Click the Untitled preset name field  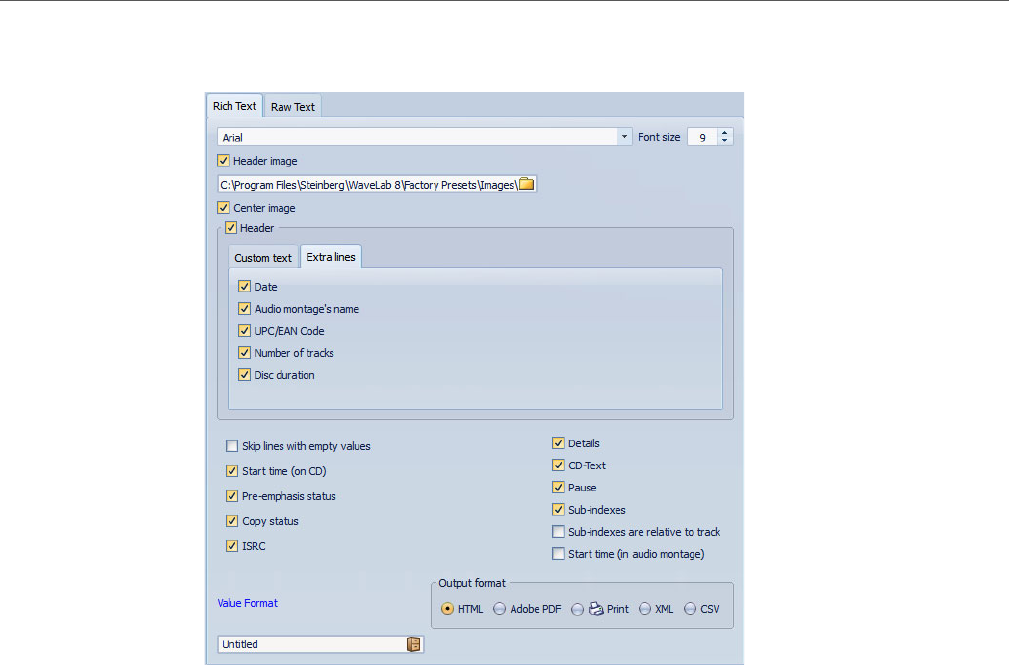click(x=313, y=644)
